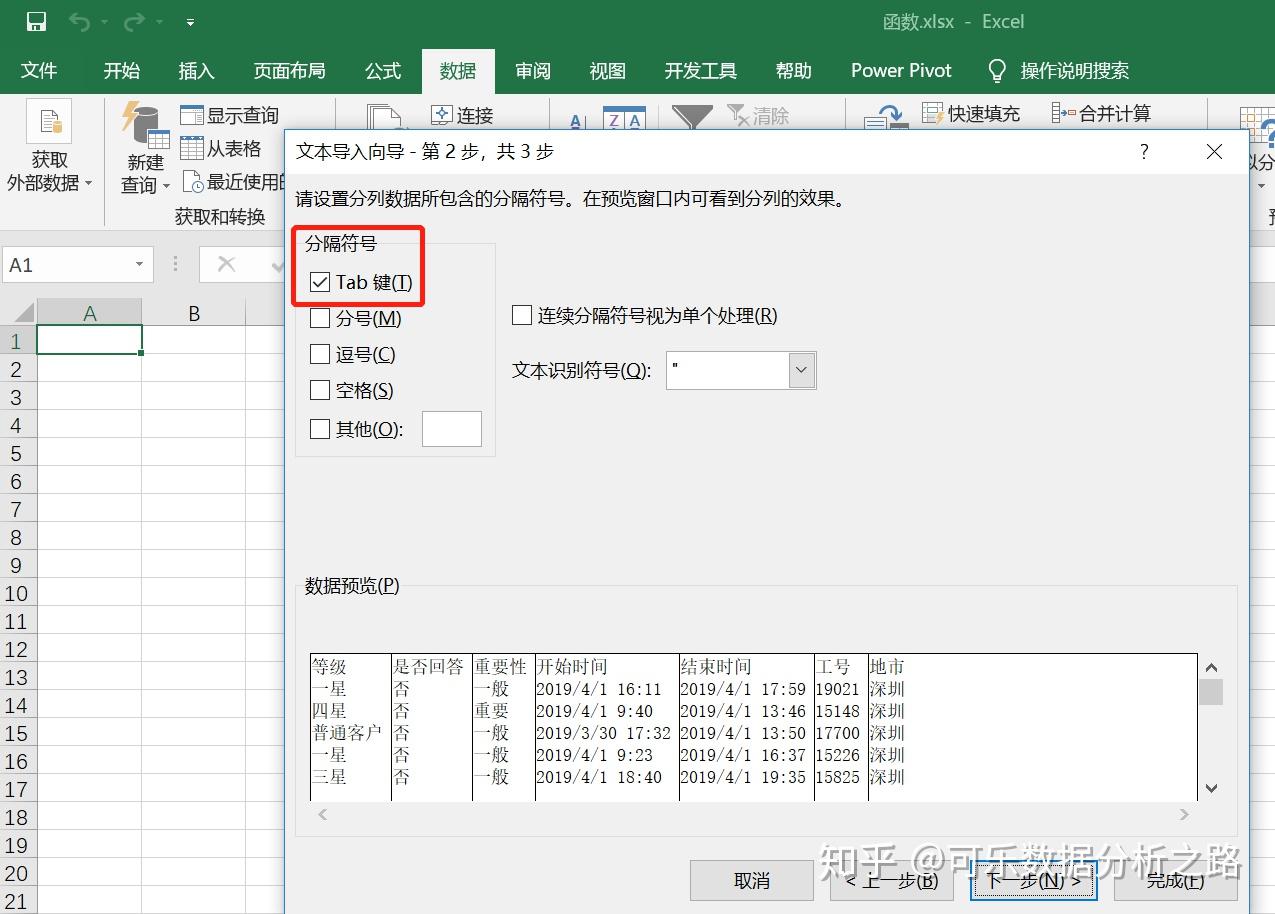The height and width of the screenshot is (914, 1275).
Task: Check the 其他 delimiter checkbox
Action: [320, 429]
